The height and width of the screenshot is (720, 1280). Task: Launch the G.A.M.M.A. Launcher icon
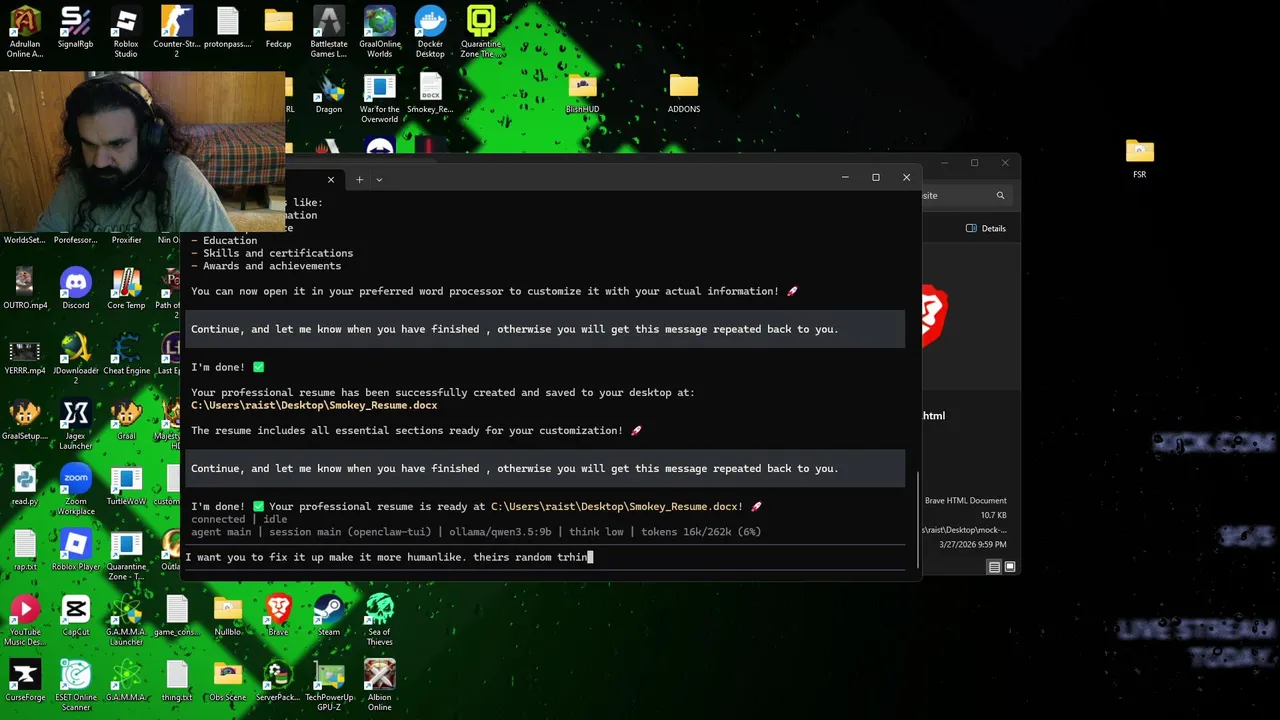(126, 621)
